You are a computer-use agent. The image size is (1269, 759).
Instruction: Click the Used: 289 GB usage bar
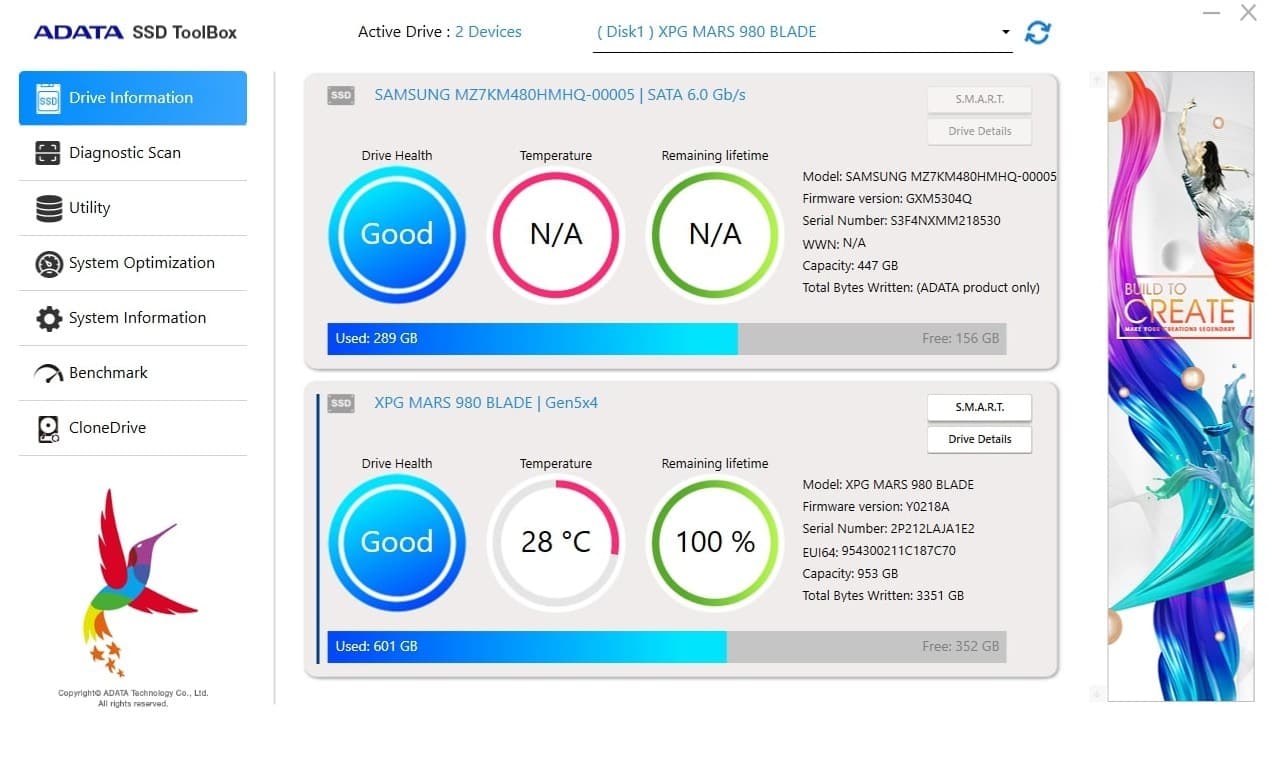pyautogui.click(x=533, y=339)
